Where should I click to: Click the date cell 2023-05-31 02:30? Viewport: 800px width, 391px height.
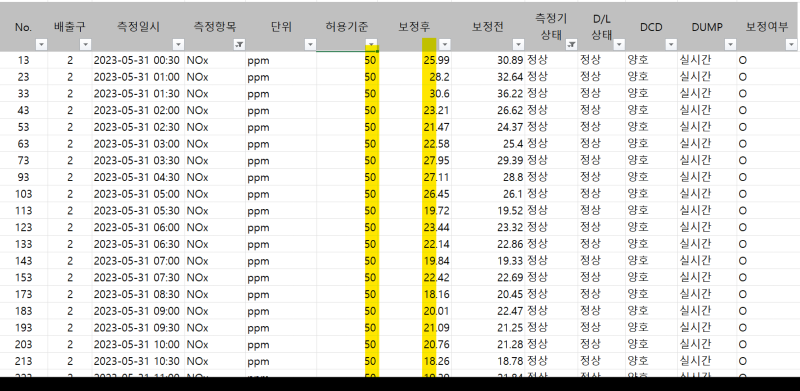tap(138, 127)
